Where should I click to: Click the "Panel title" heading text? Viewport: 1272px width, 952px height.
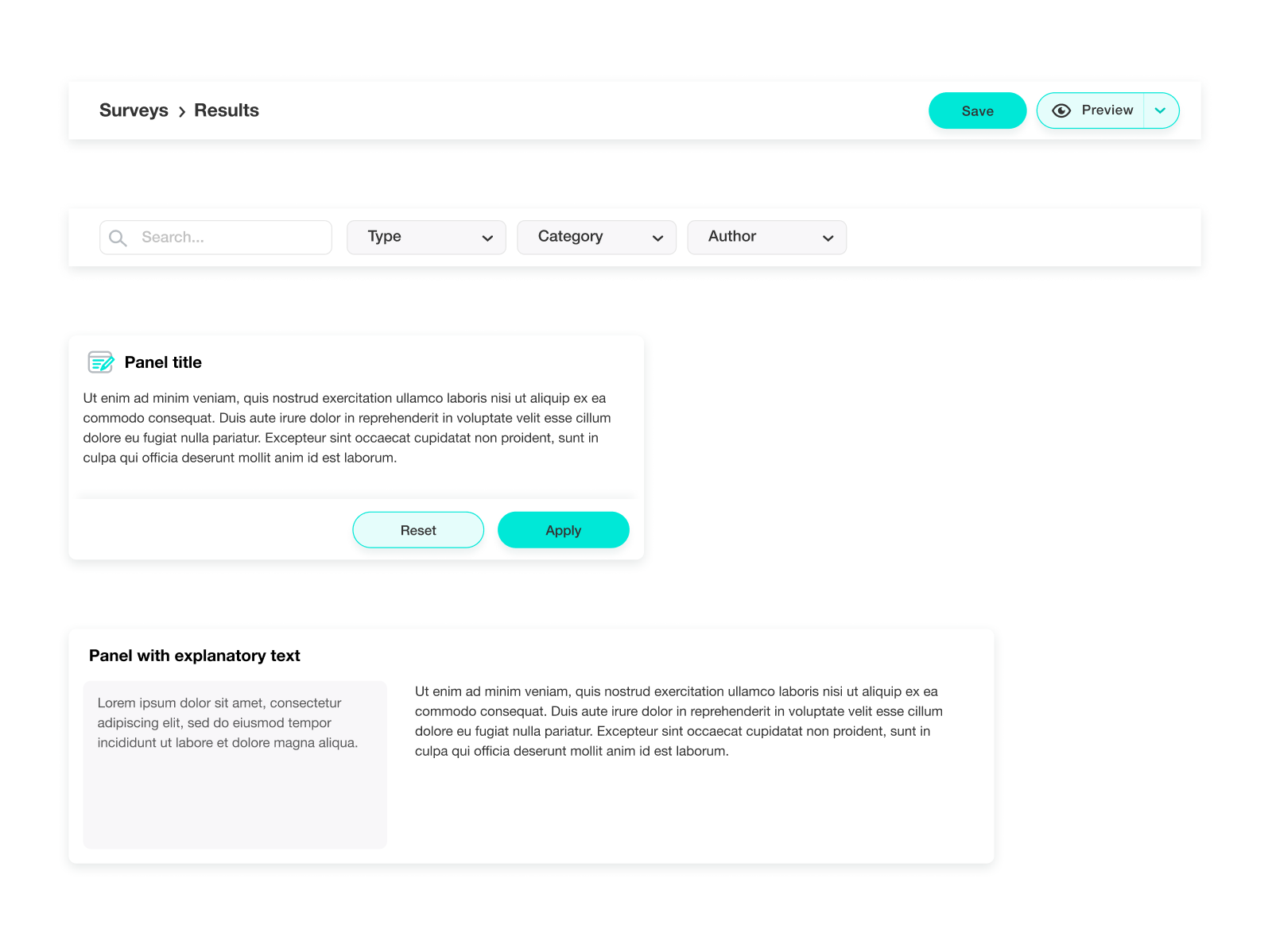tap(163, 362)
